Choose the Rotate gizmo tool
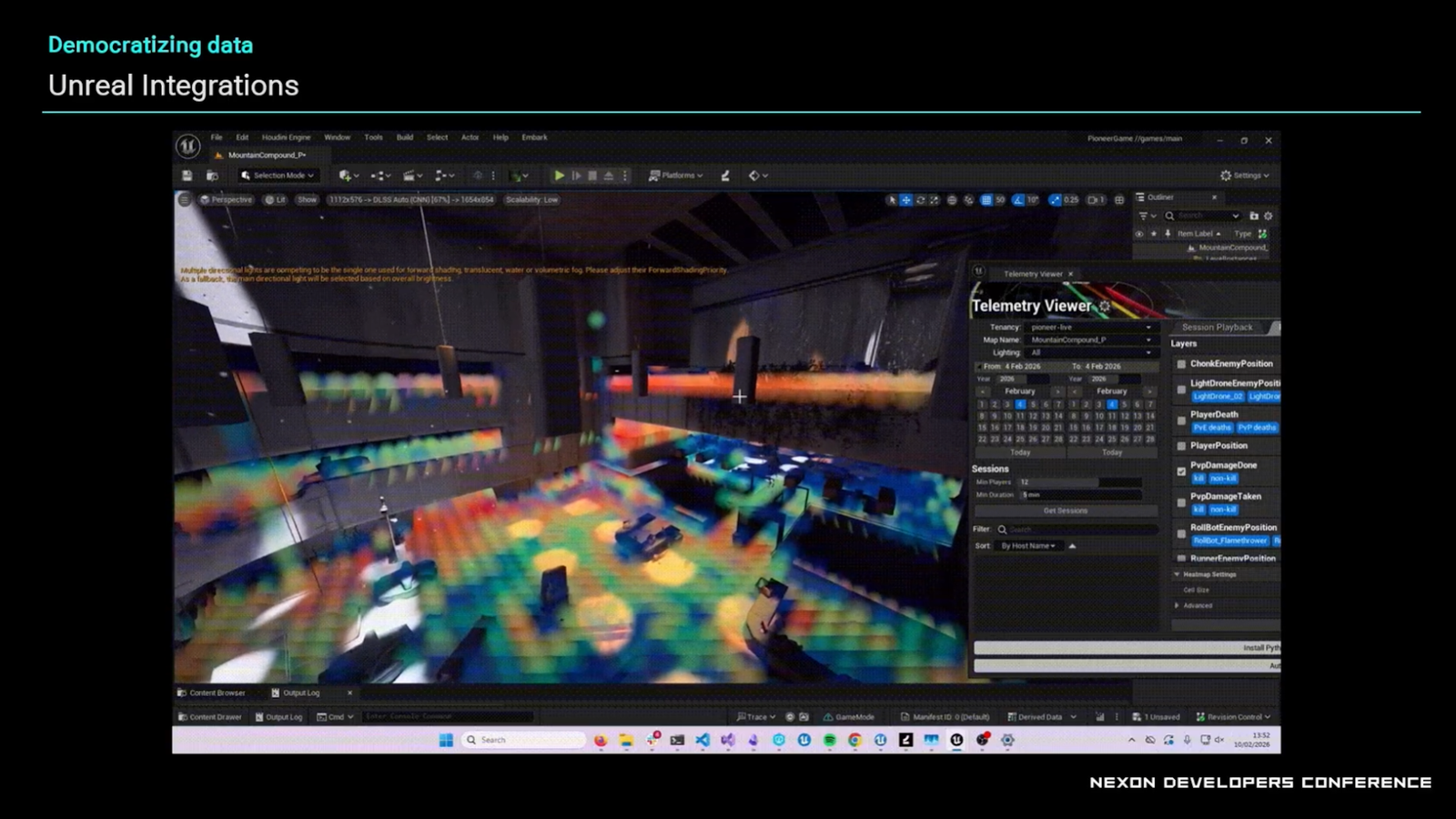Screen dimensions: 1456x819 pos(920,199)
